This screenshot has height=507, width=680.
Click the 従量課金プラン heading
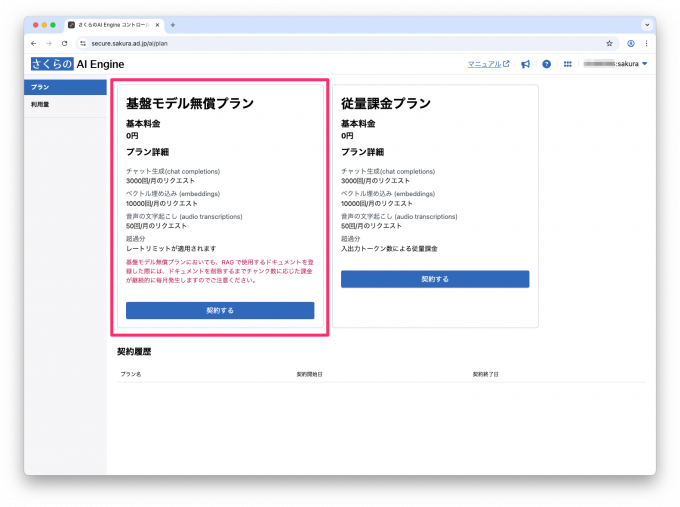(386, 104)
